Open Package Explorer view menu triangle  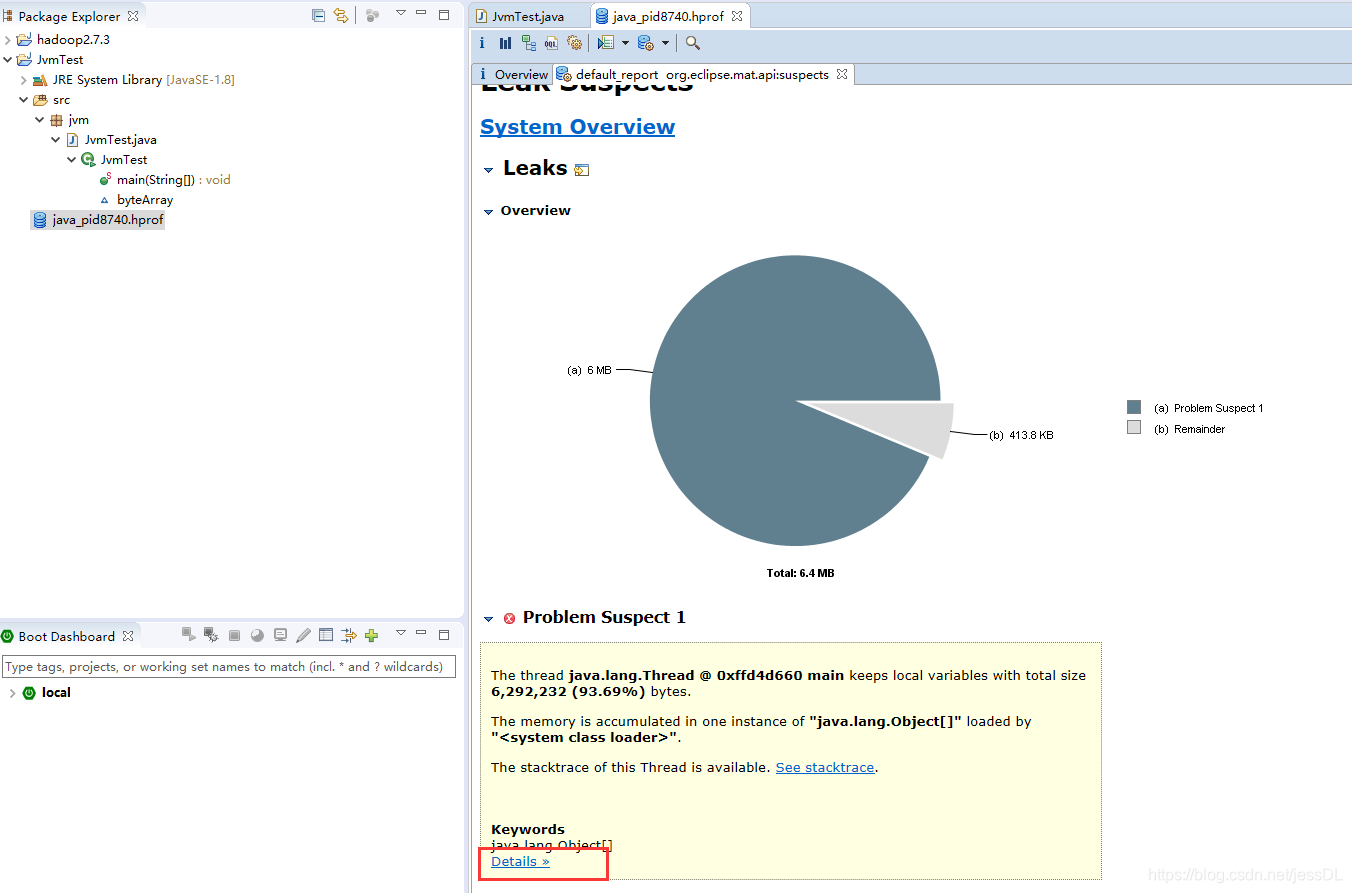tap(401, 13)
